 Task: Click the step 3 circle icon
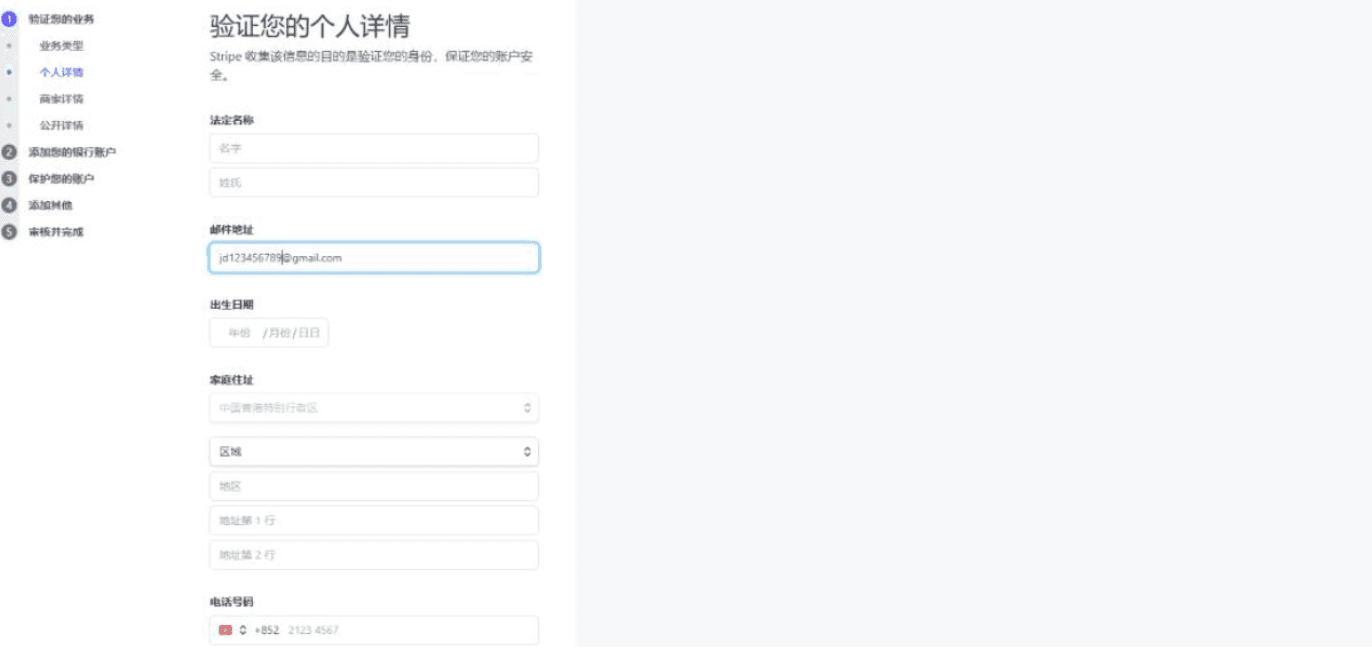(10, 179)
